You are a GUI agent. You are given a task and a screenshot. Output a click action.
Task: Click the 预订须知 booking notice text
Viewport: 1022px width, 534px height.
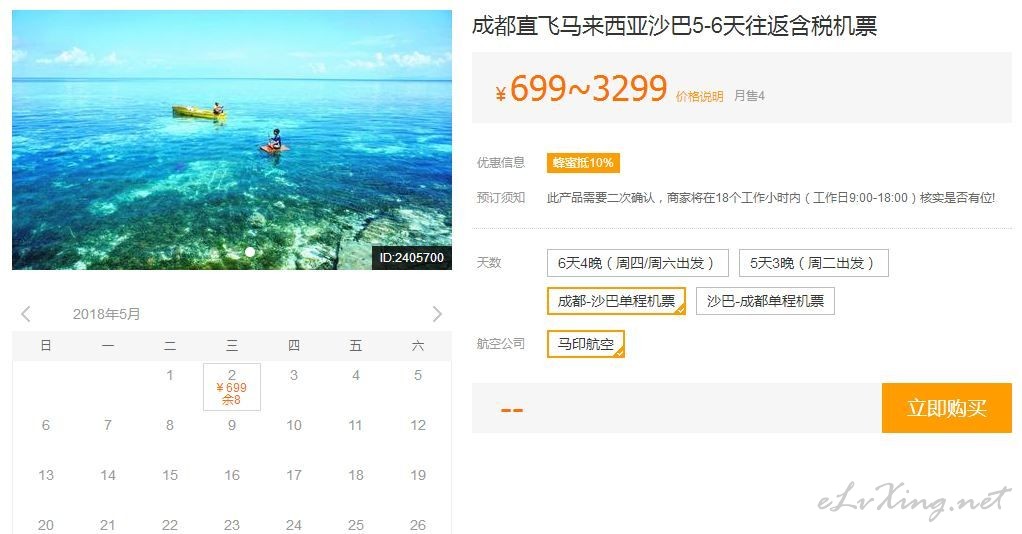point(501,198)
